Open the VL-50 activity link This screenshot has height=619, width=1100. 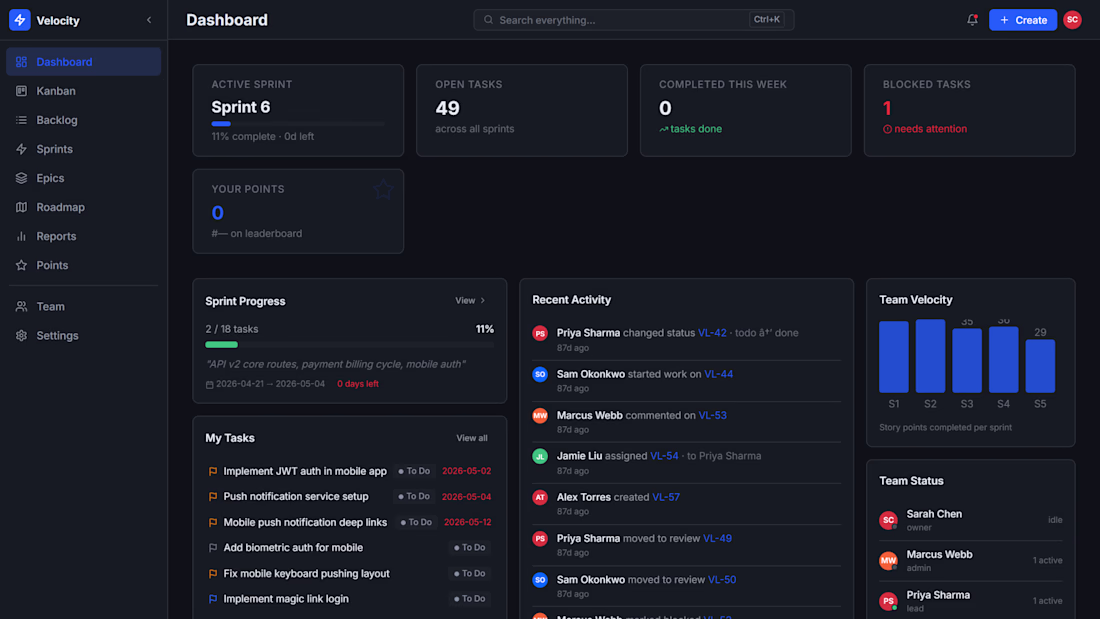coord(722,580)
